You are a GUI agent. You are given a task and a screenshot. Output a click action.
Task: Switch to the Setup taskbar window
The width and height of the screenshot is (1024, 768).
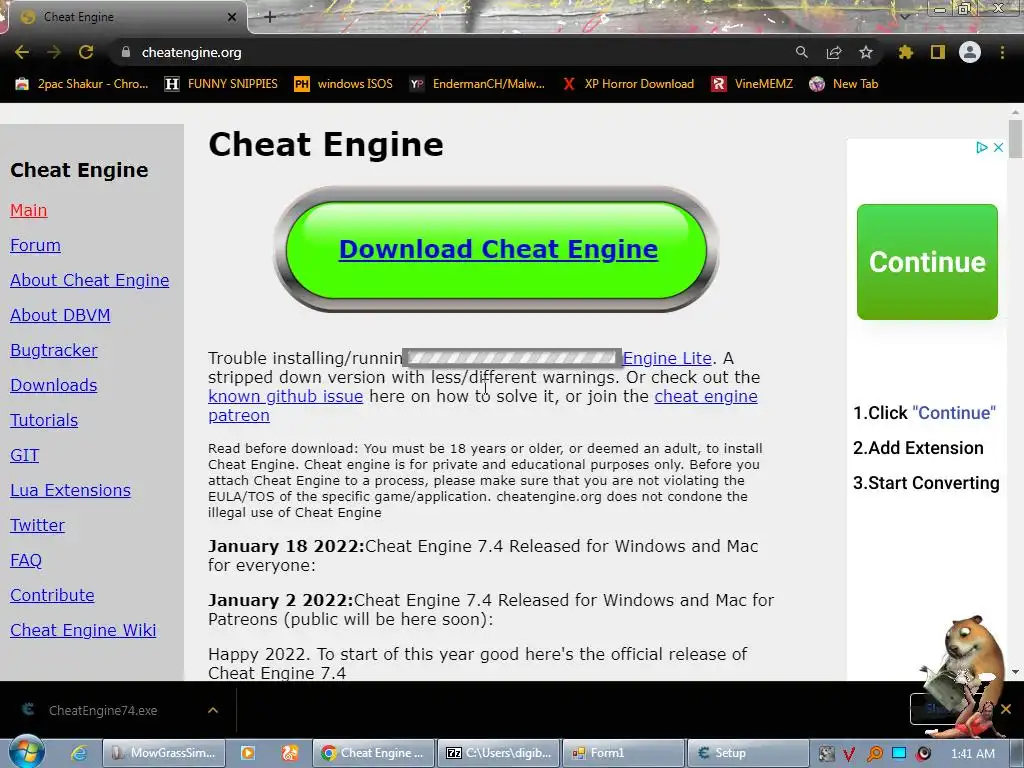[748, 753]
